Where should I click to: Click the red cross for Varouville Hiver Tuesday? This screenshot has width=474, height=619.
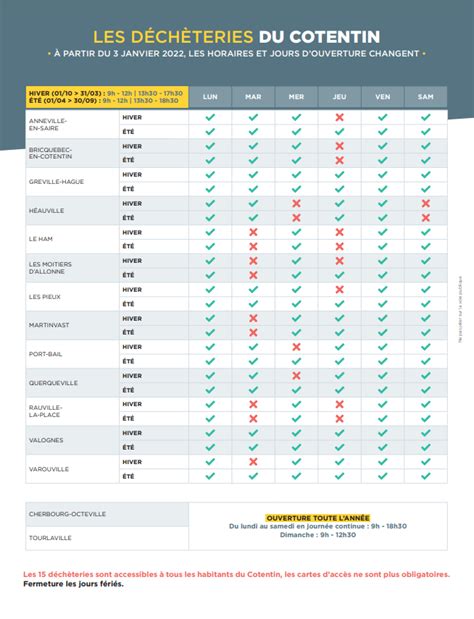[253, 461]
